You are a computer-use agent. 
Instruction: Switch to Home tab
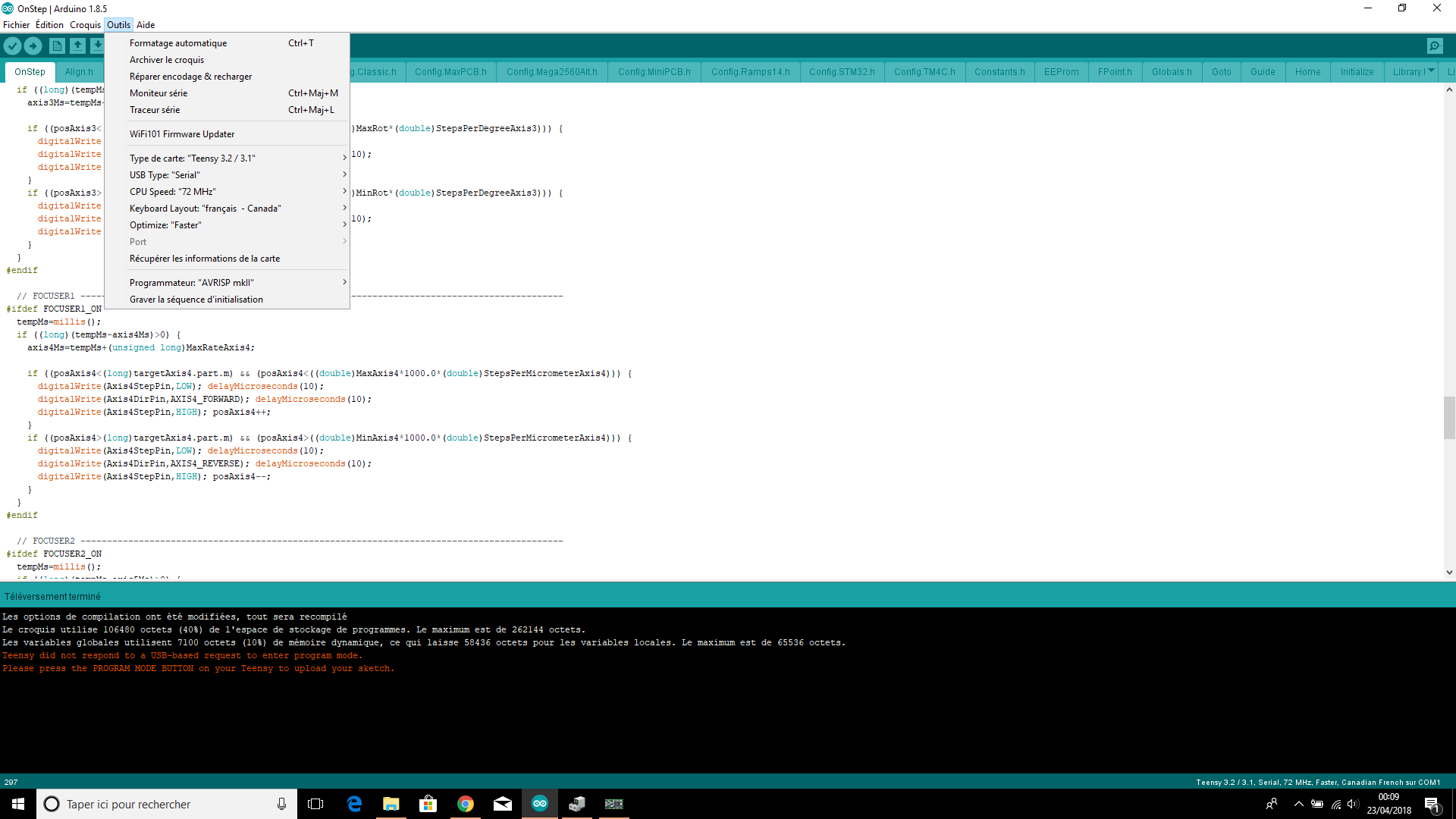[x=1307, y=72]
